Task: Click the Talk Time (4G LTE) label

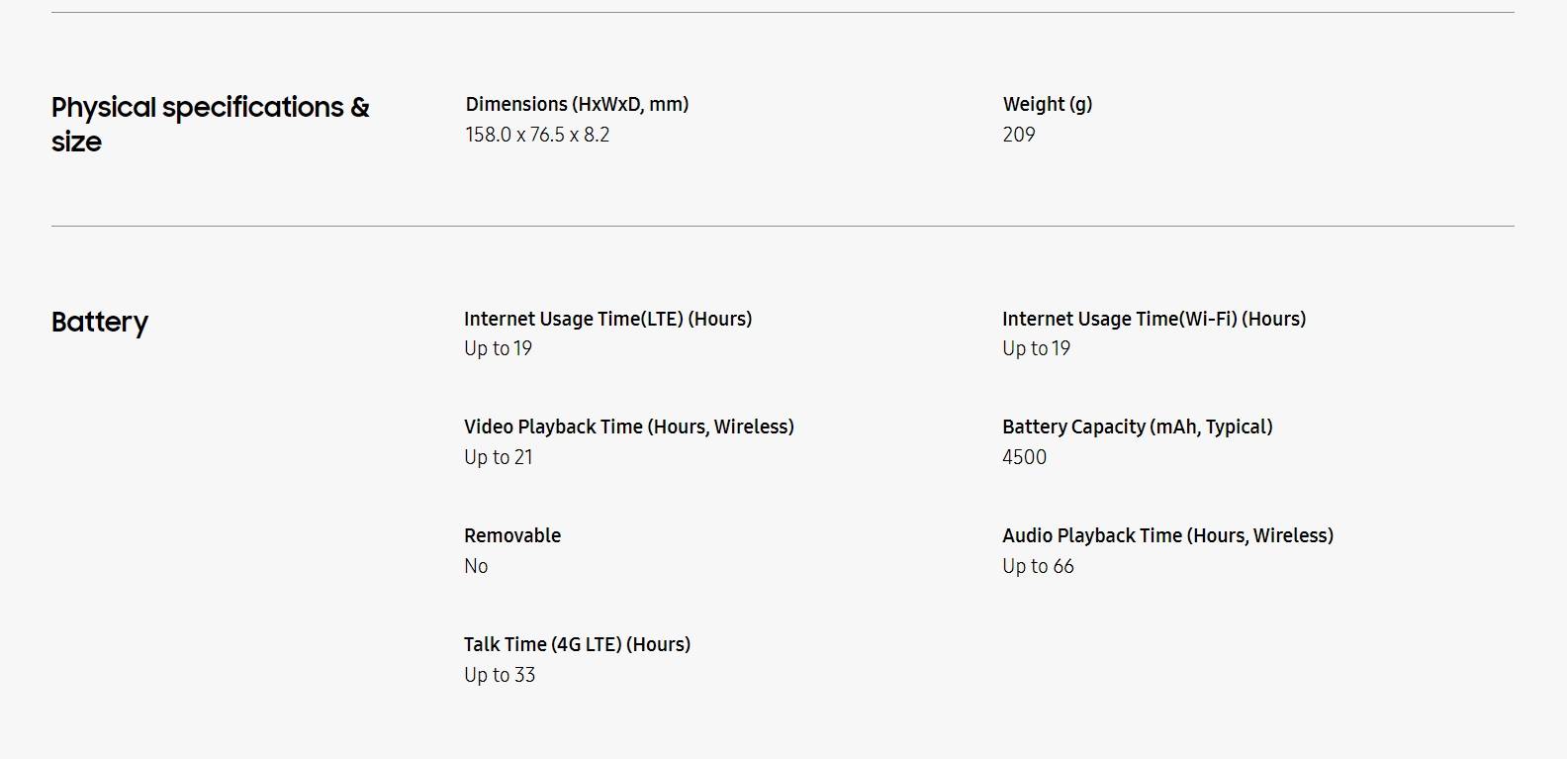Action: [x=577, y=644]
